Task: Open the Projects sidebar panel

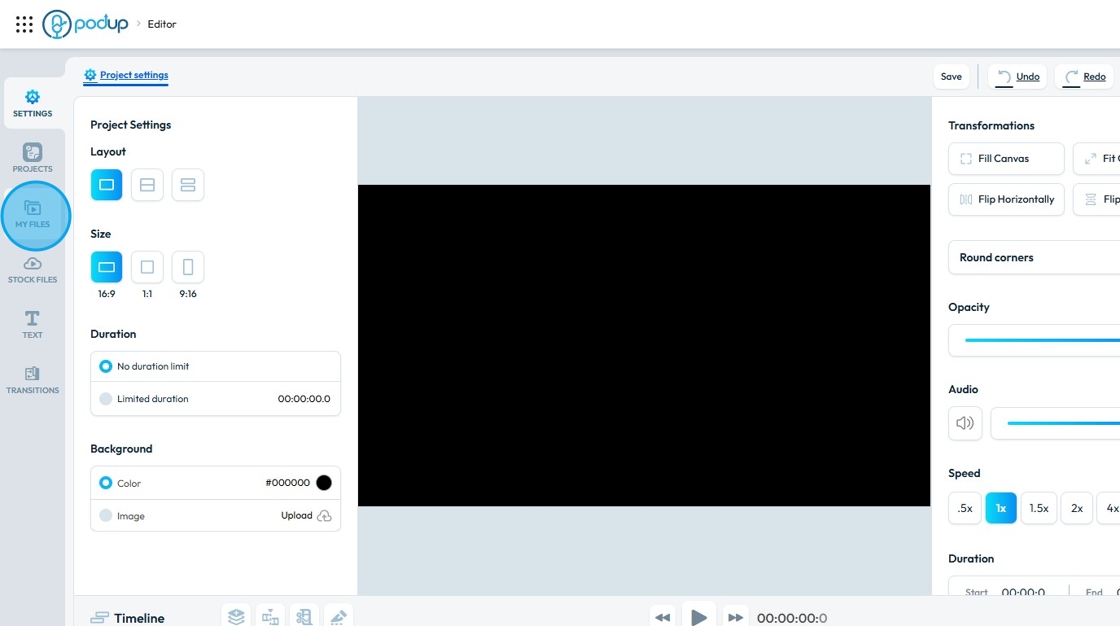Action: pyautogui.click(x=32, y=158)
